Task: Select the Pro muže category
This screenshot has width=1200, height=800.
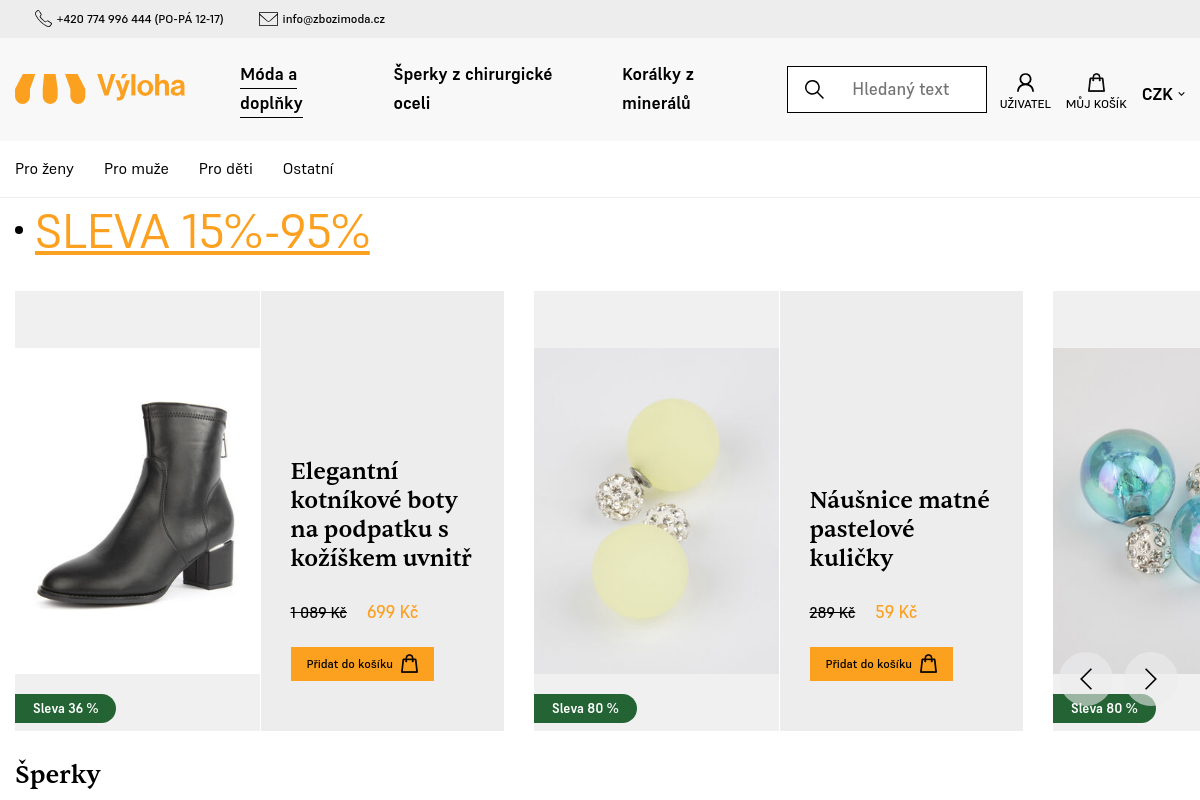Action: (136, 169)
